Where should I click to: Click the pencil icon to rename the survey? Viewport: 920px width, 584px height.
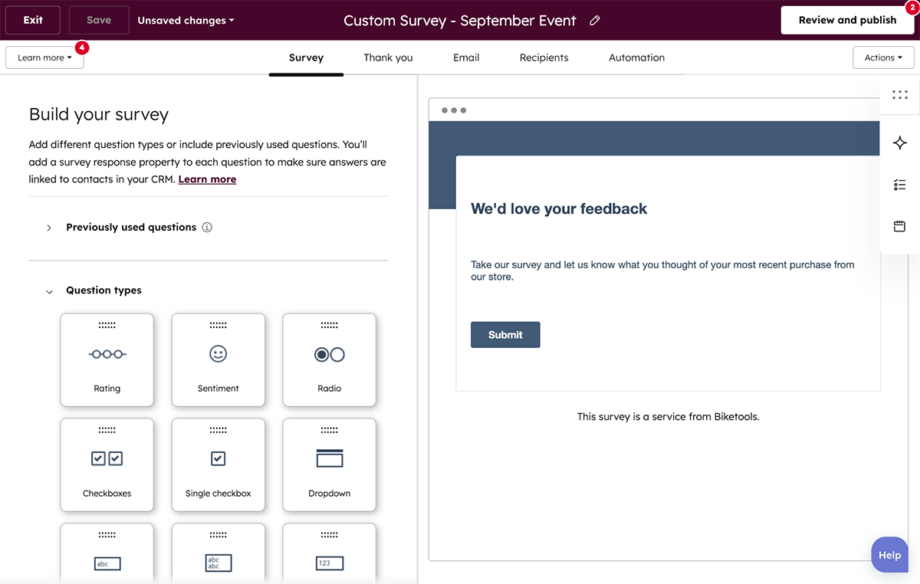(594, 20)
